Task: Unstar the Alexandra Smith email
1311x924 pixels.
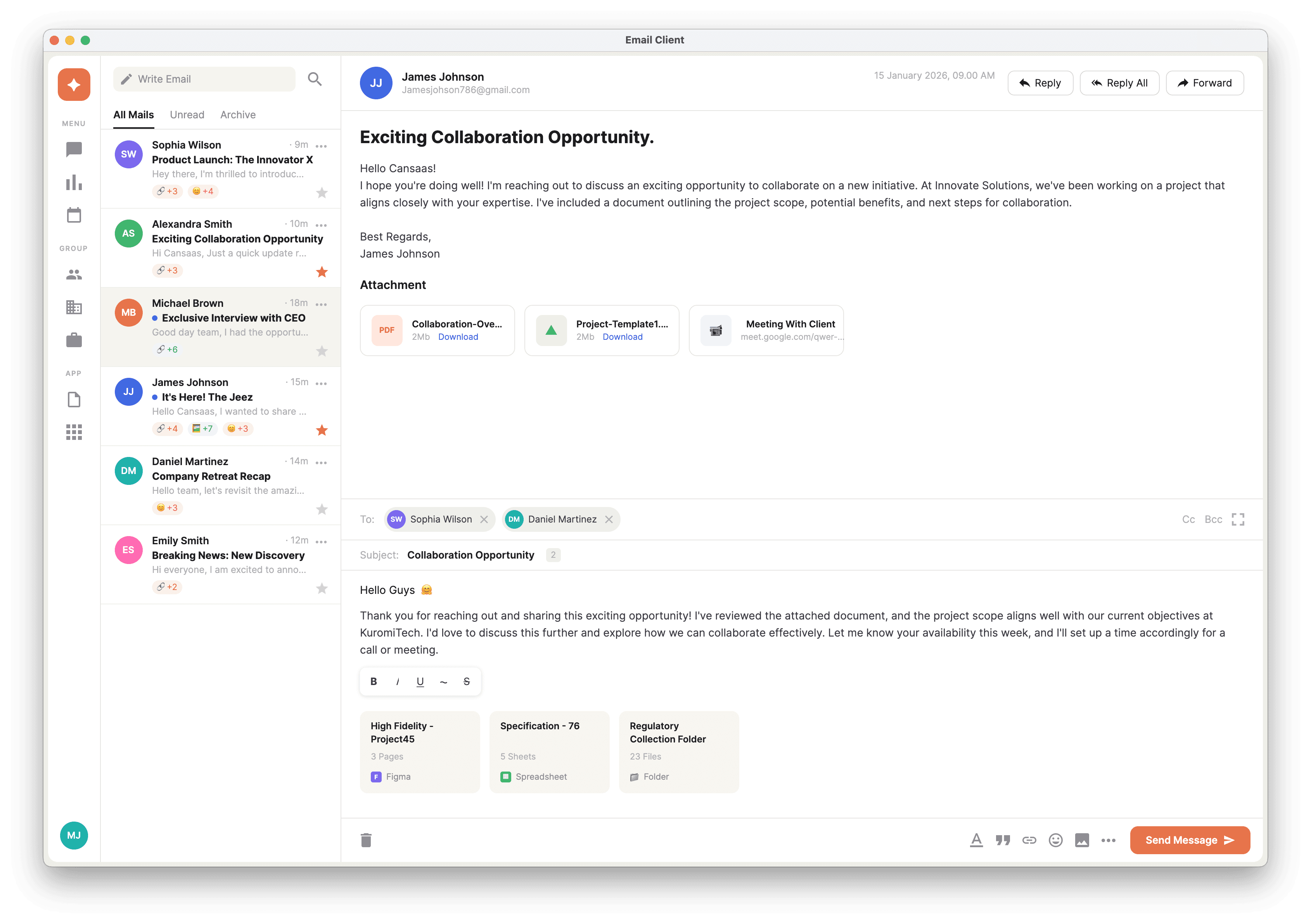Action: (x=322, y=272)
